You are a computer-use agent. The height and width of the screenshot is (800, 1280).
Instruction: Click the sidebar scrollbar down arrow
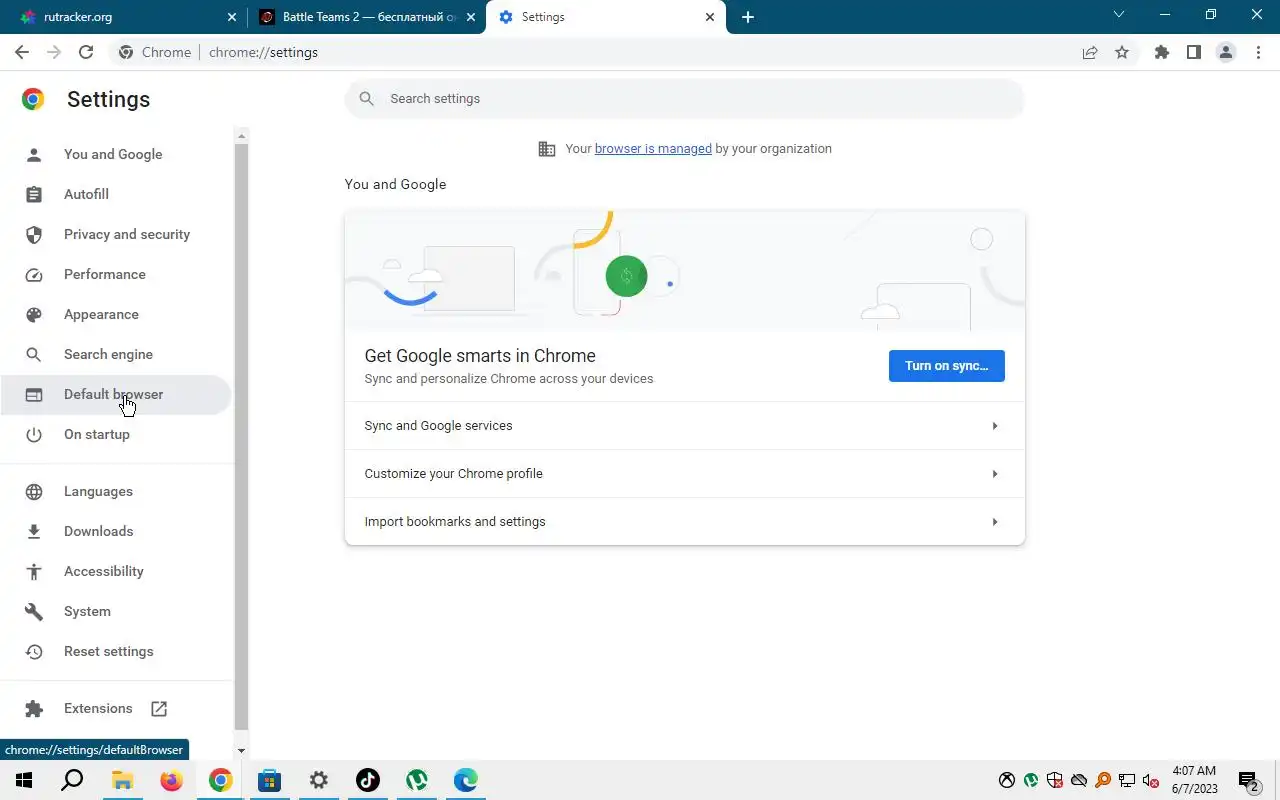[241, 751]
